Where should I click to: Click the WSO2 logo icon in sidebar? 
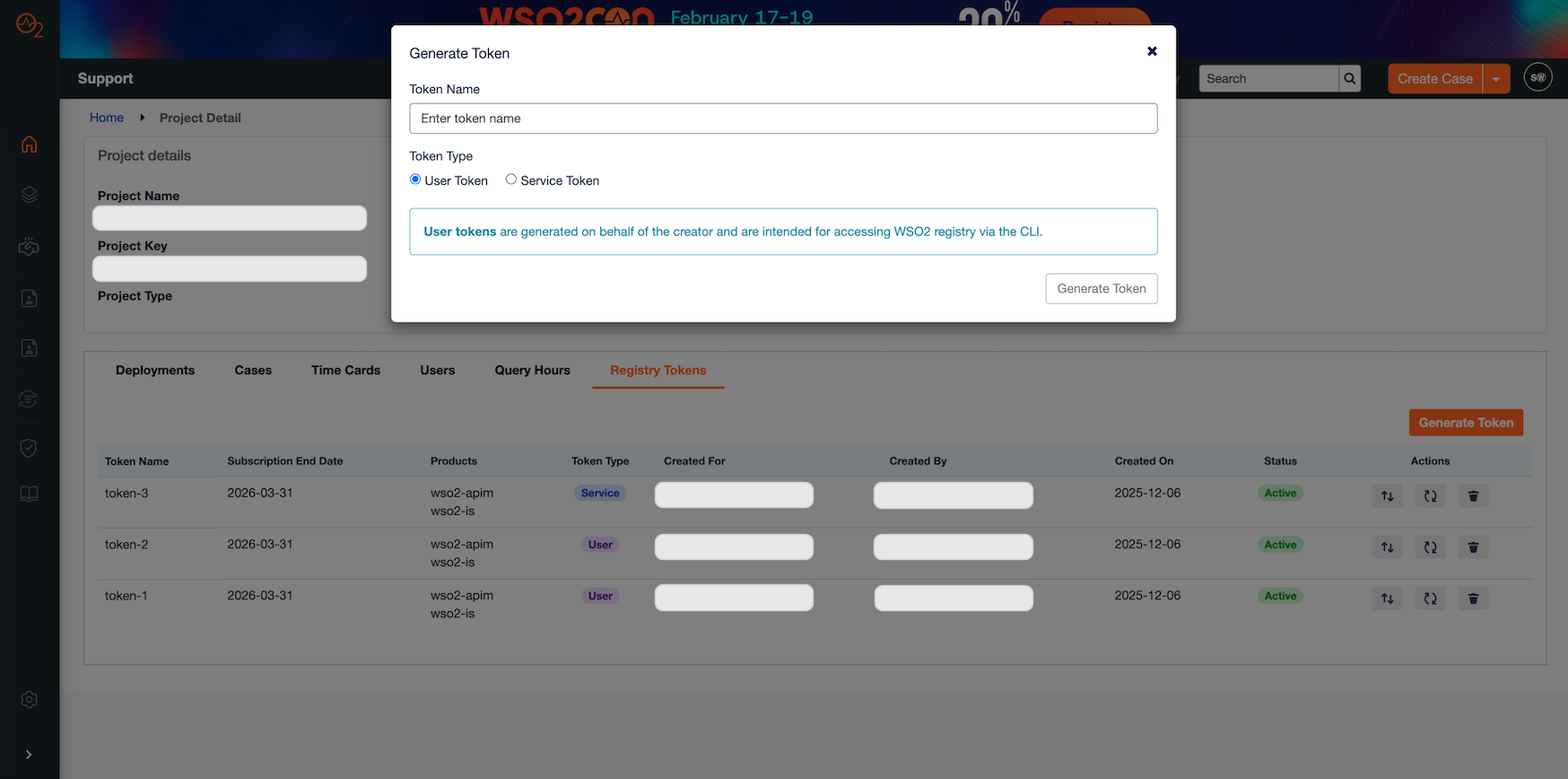click(29, 25)
